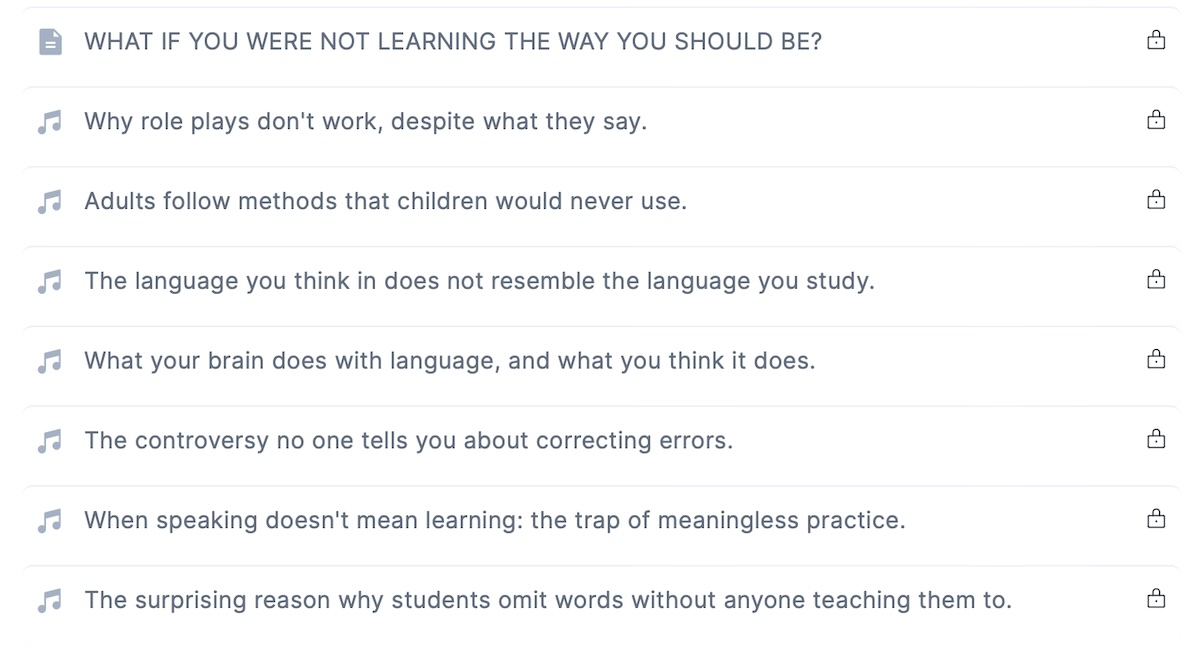Click lock icon on 'What your brain does' row
The width and height of the screenshot is (1196, 666).
pos(1156,359)
